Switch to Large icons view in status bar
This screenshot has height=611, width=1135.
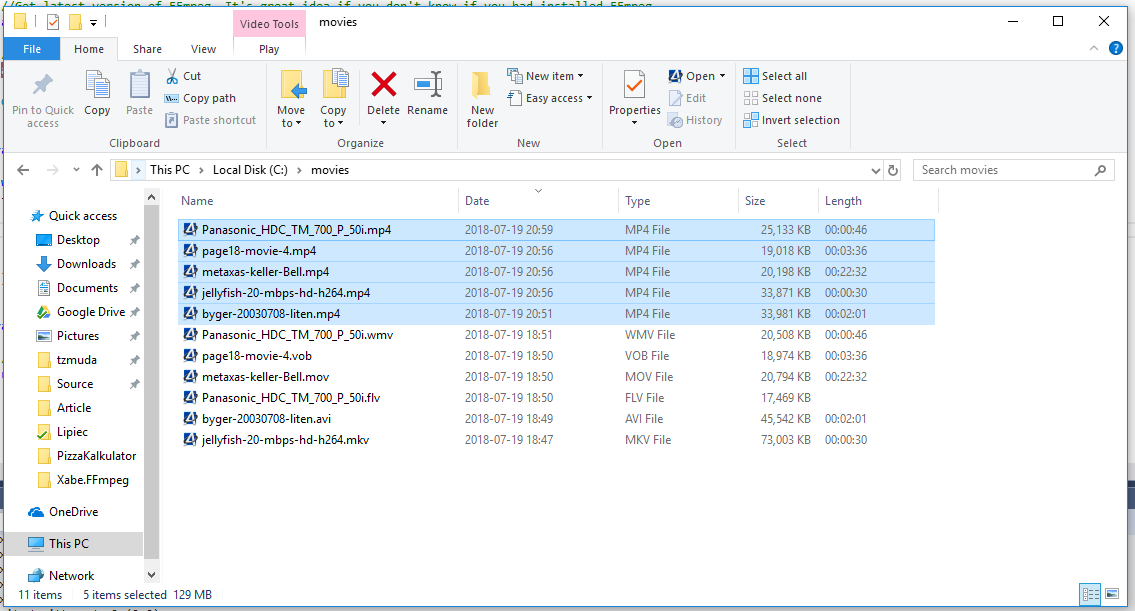[1112, 594]
